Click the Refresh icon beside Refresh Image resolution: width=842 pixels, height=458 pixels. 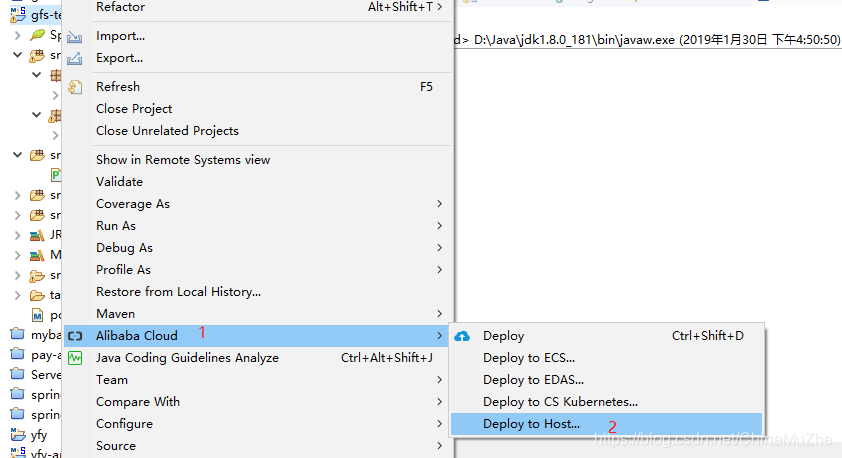[75, 87]
